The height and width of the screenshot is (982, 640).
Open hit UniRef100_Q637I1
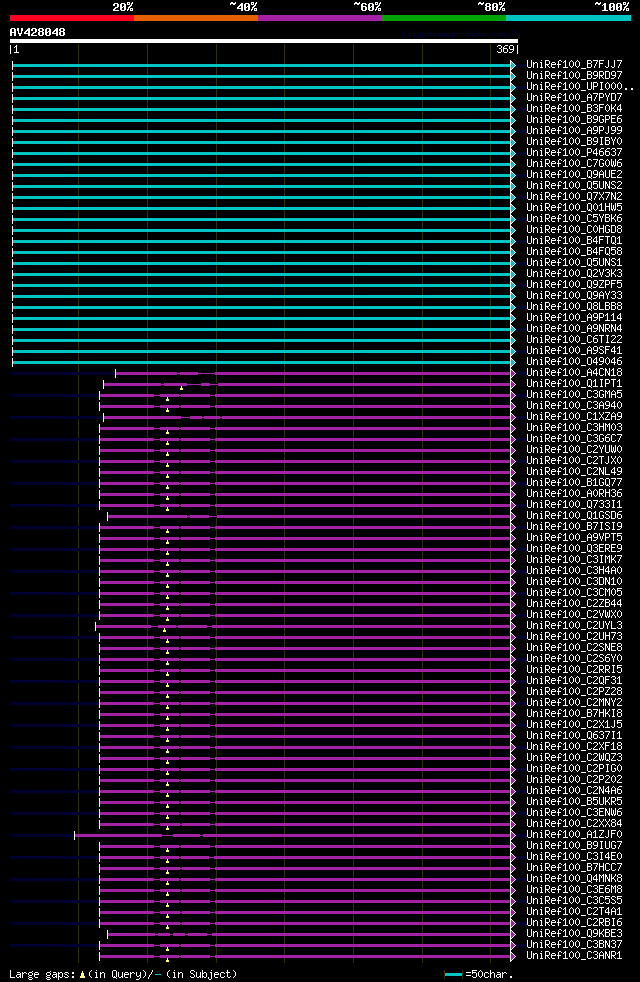pyautogui.click(x=574, y=736)
